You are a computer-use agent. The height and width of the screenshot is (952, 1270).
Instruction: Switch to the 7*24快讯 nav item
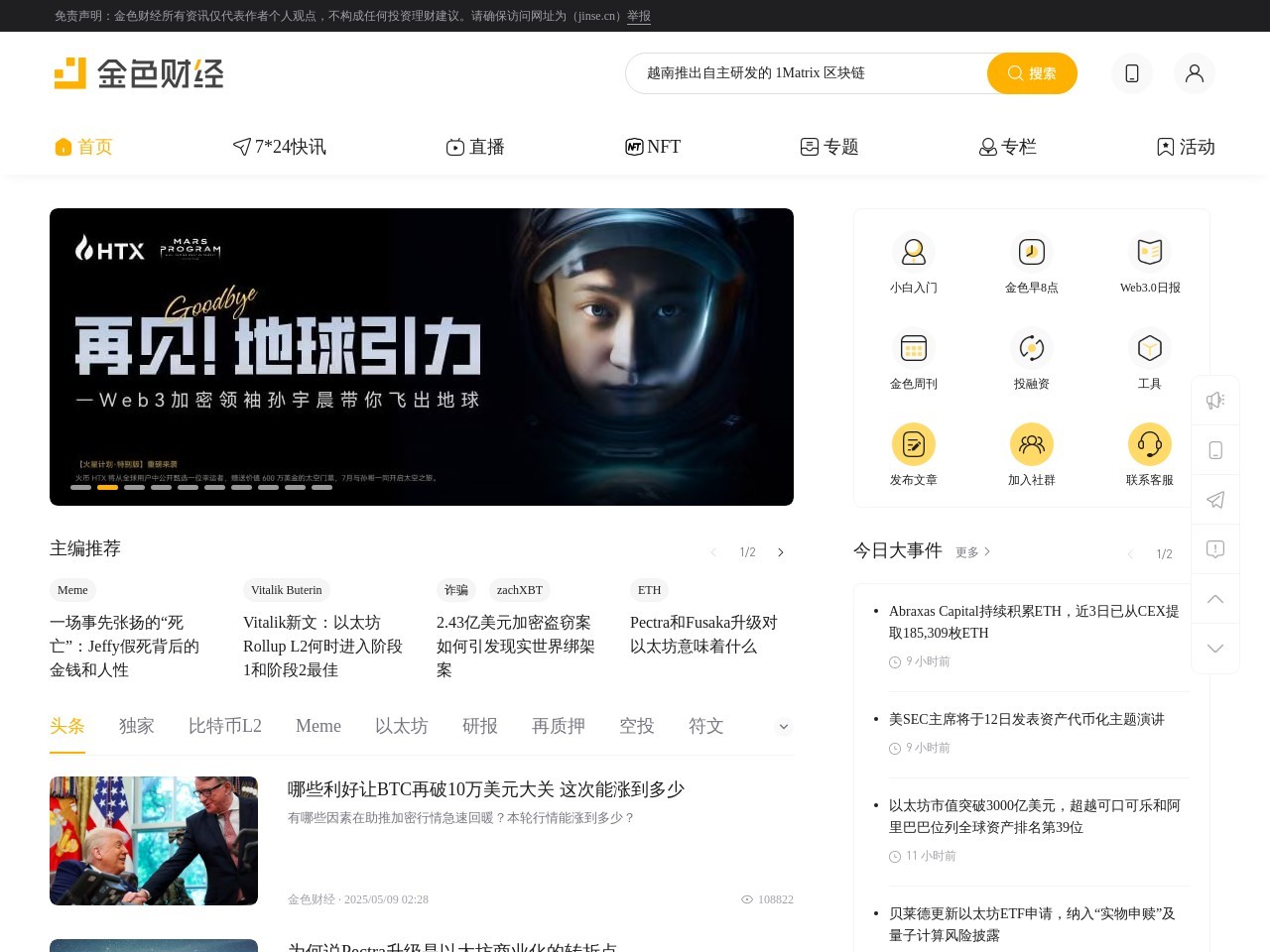[x=279, y=147]
